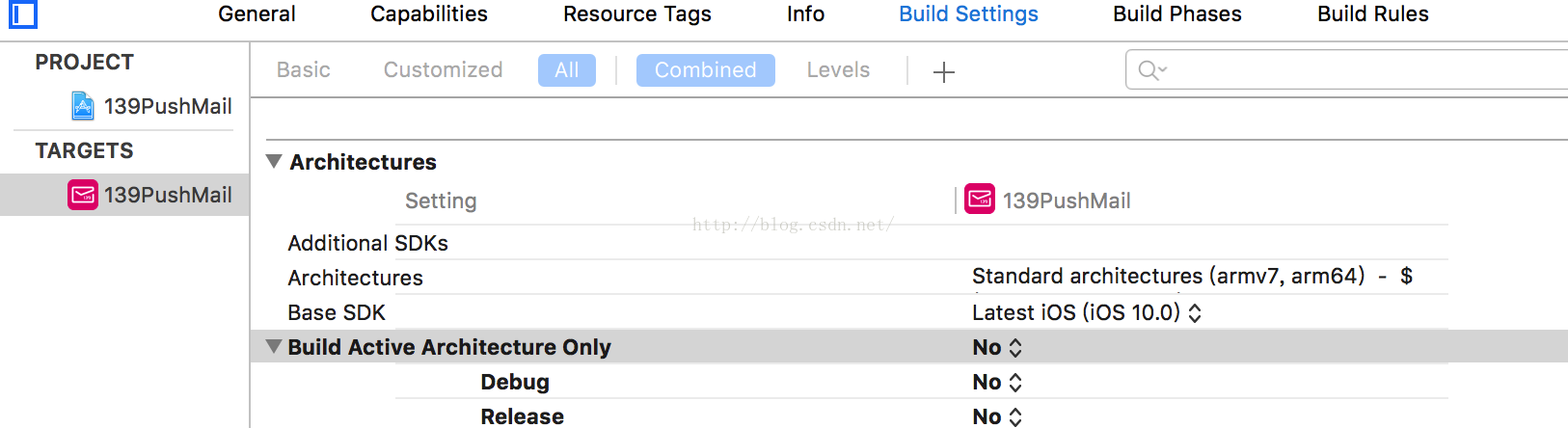Toggle the sidebar panel icon at top-left
This screenshot has width=1568, height=428.
(x=23, y=14)
